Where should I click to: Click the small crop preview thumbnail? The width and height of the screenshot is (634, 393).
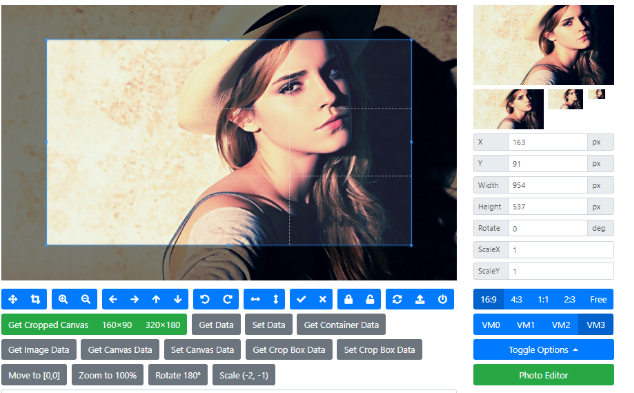[x=566, y=99]
